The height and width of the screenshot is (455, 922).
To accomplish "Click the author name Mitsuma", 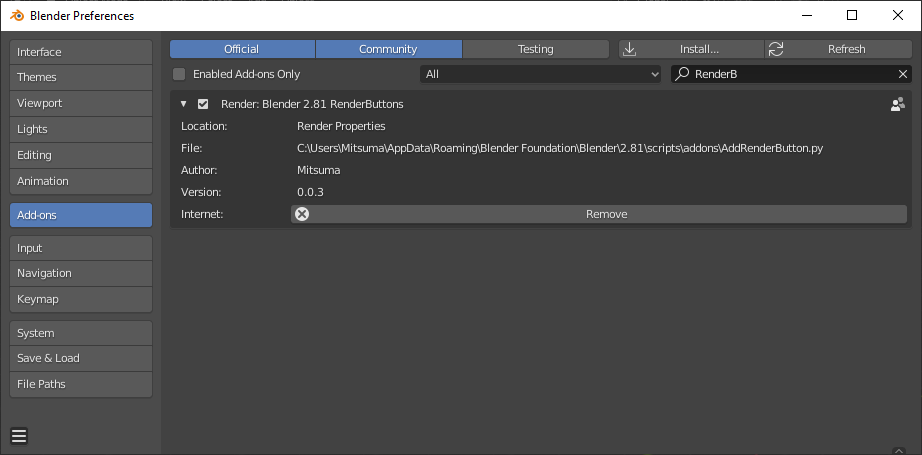I will [319, 170].
